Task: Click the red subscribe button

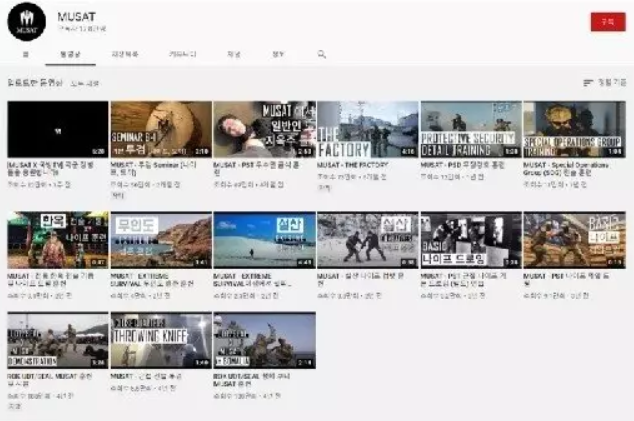Action: [x=608, y=22]
